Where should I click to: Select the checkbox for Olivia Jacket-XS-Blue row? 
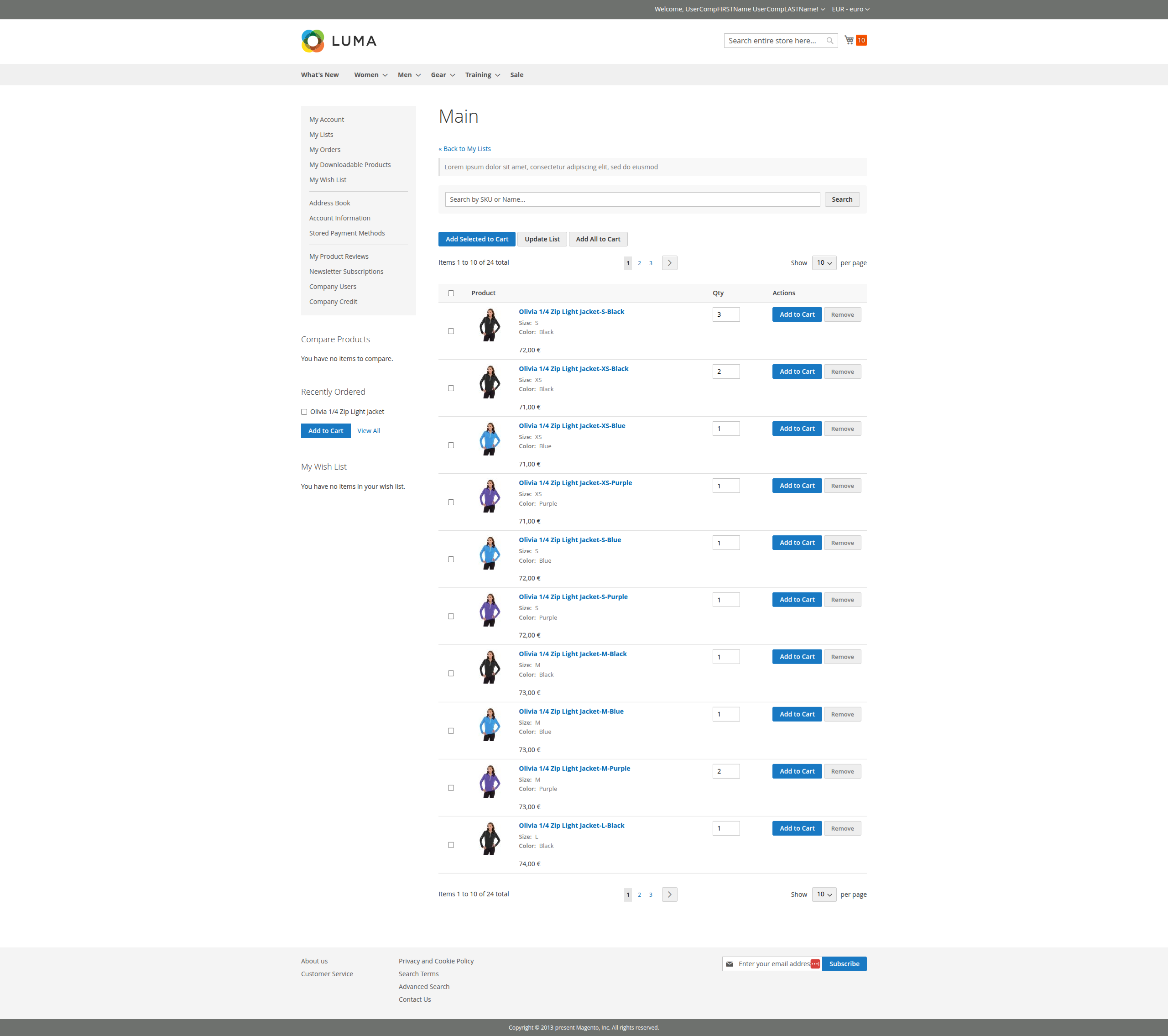[x=451, y=445]
